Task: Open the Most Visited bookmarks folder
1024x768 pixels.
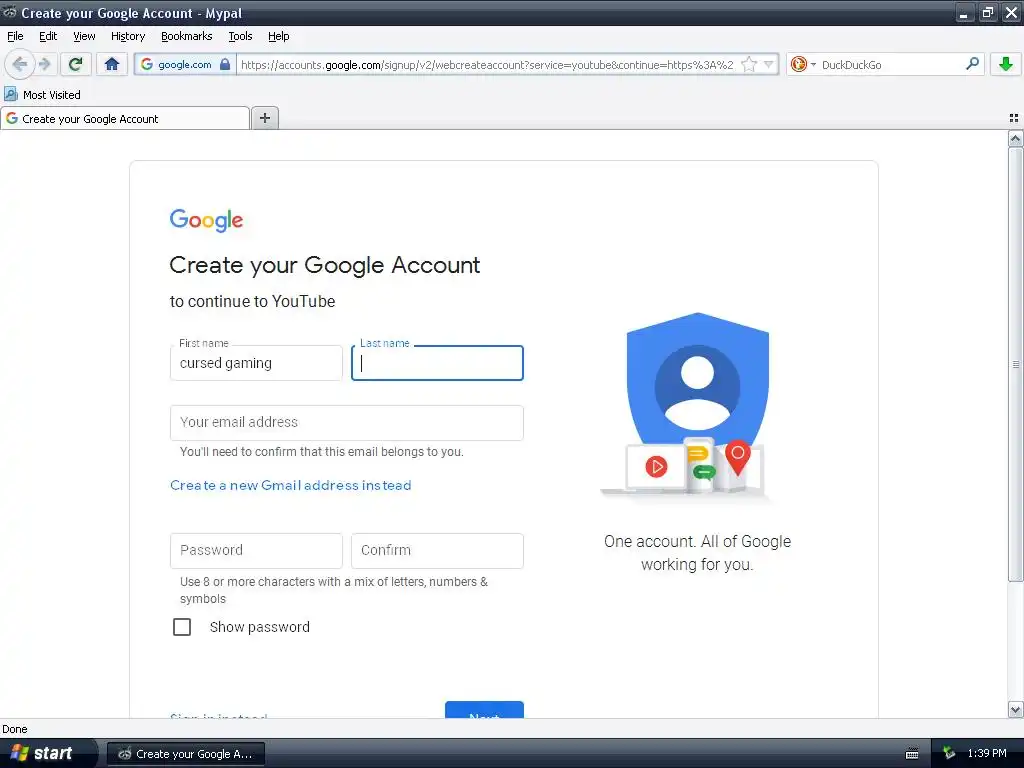Action: 42,95
